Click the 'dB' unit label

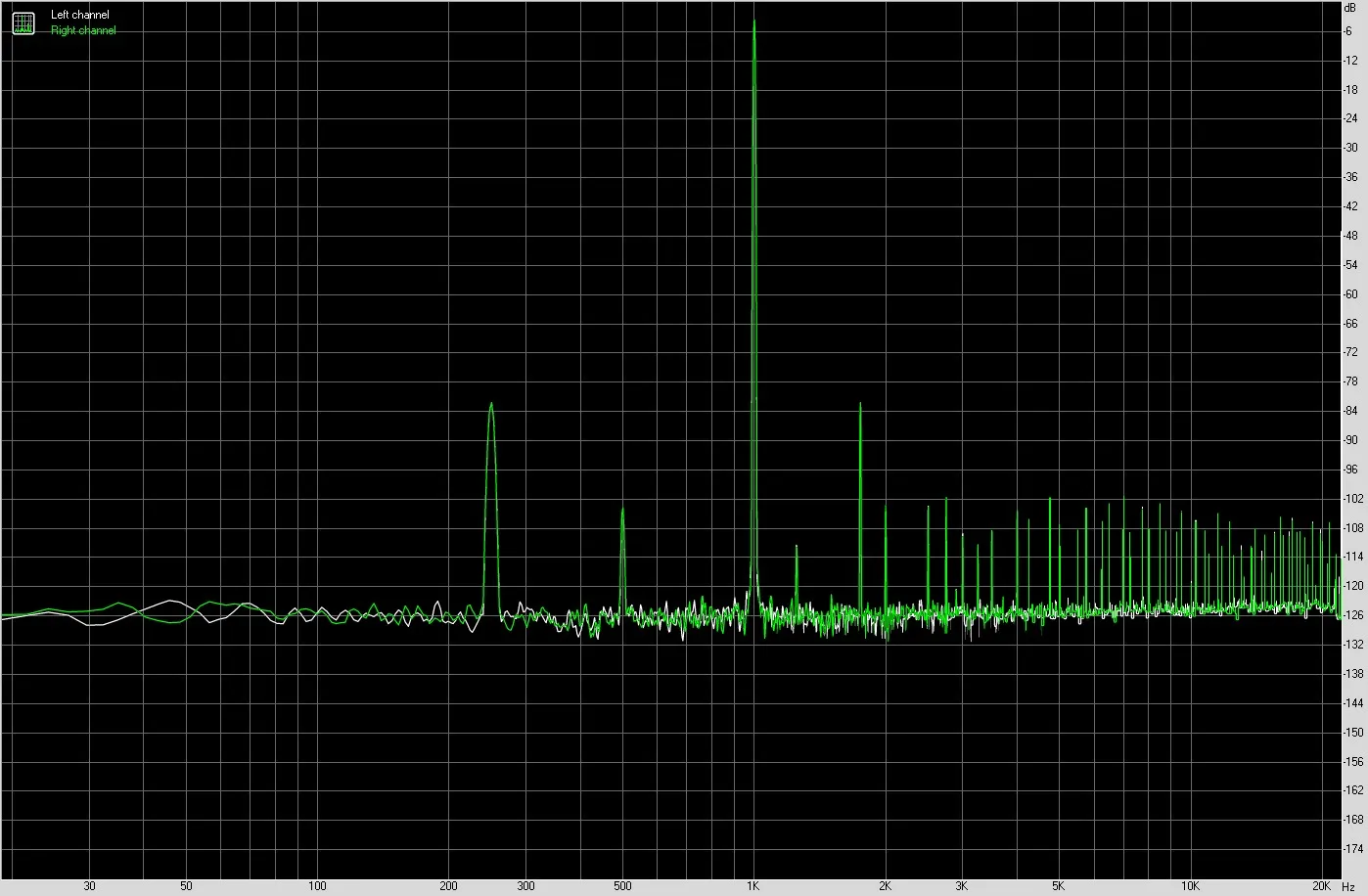[x=1350, y=7]
